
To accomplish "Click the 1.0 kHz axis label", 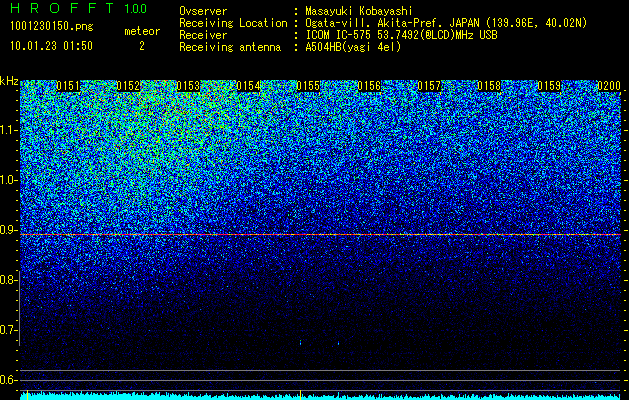I will point(8,180).
